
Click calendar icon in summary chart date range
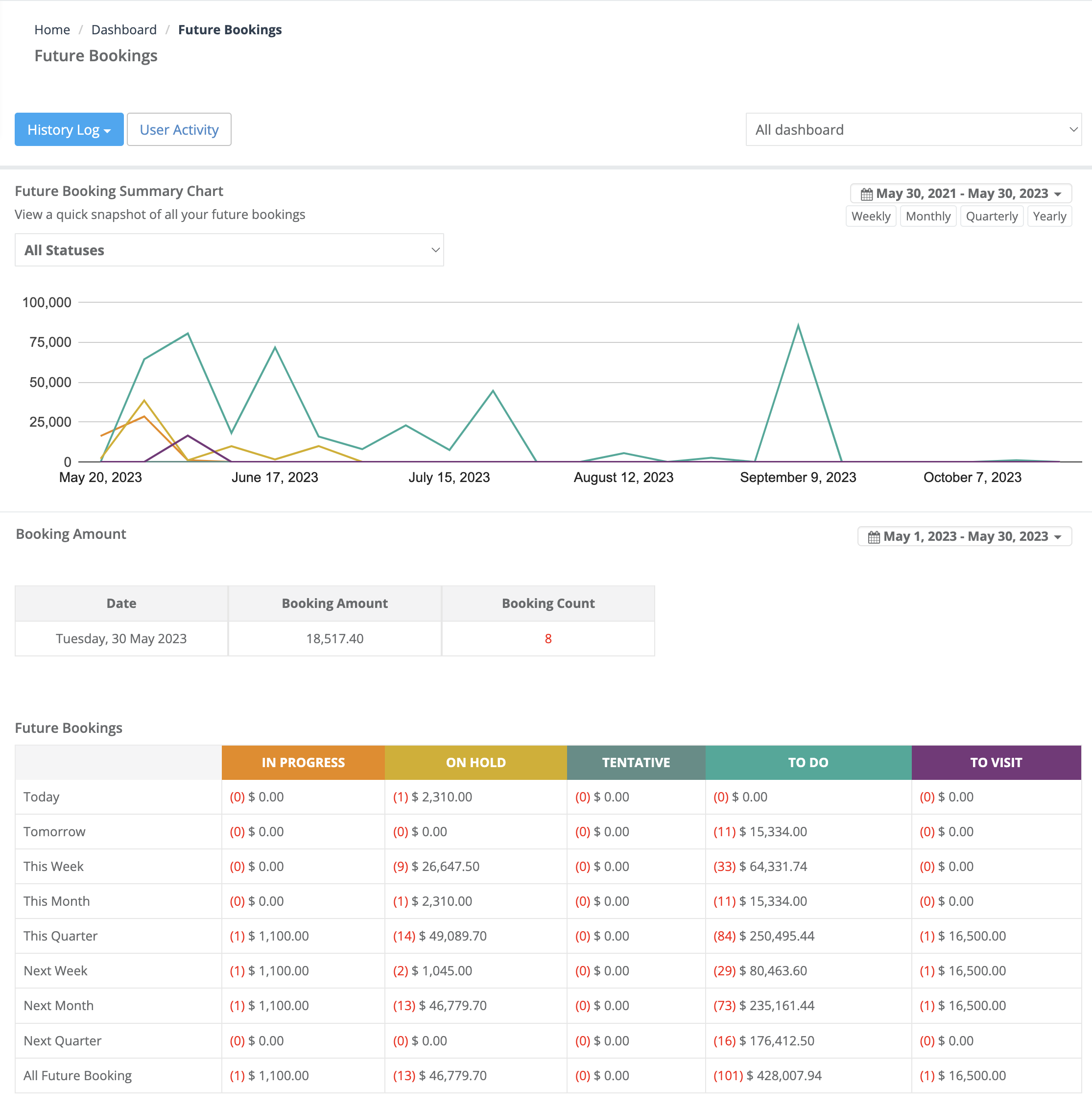click(x=867, y=194)
